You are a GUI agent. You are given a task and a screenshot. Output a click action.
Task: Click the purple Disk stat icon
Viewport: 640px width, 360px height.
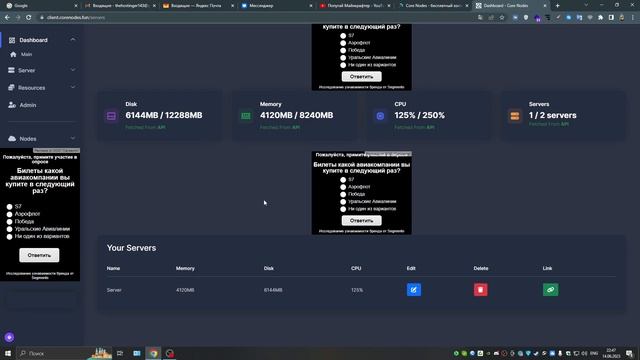[x=111, y=116]
